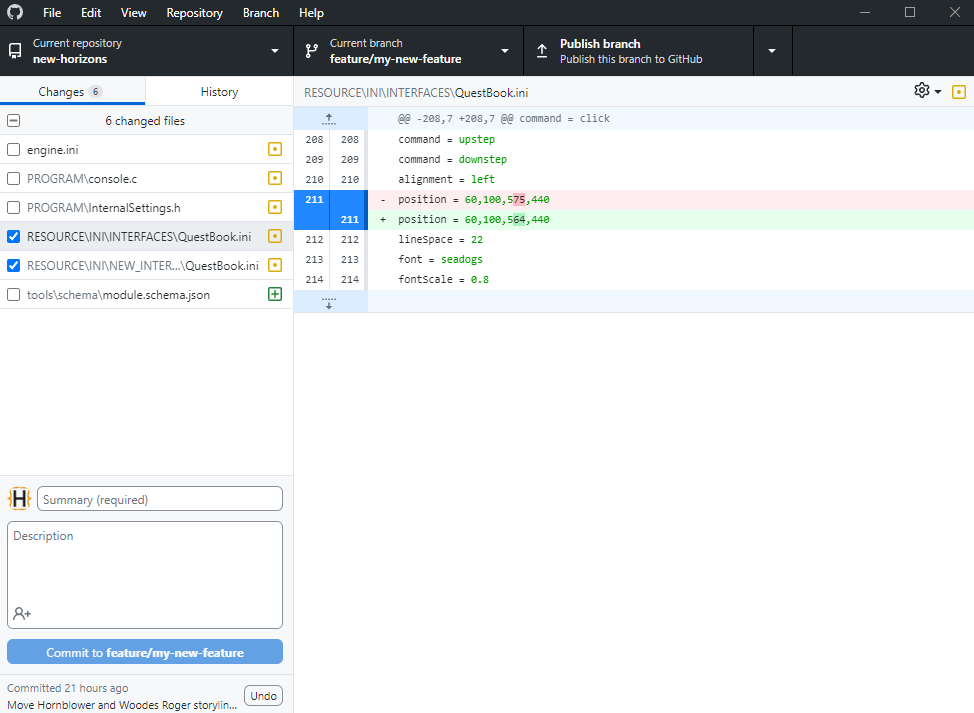Uncheck the NEW_INTER QuestBook.ini checkbox
This screenshot has width=974, height=713.
(x=14, y=266)
